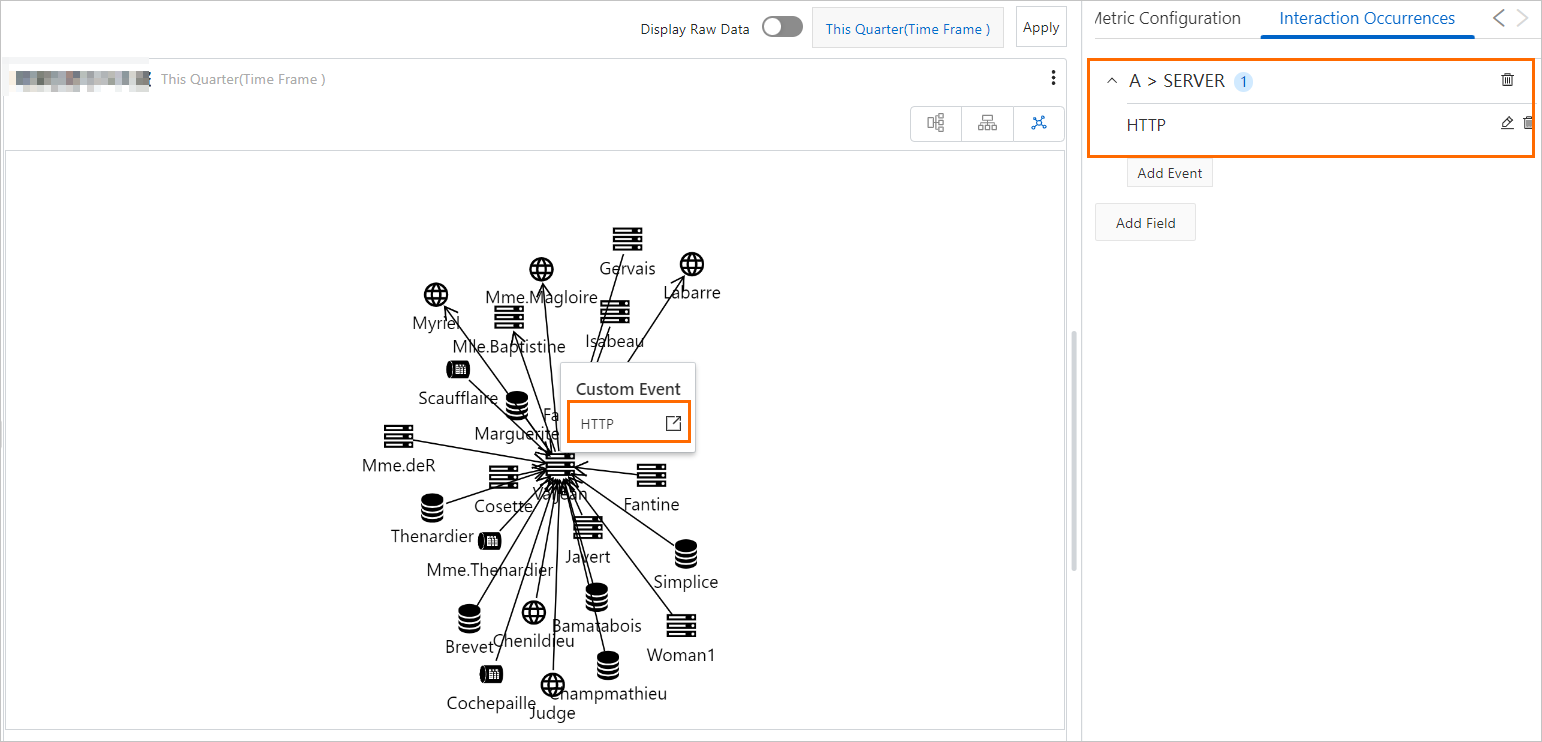Edit the HTTP event entry
This screenshot has width=1542, height=742.
tap(1507, 123)
